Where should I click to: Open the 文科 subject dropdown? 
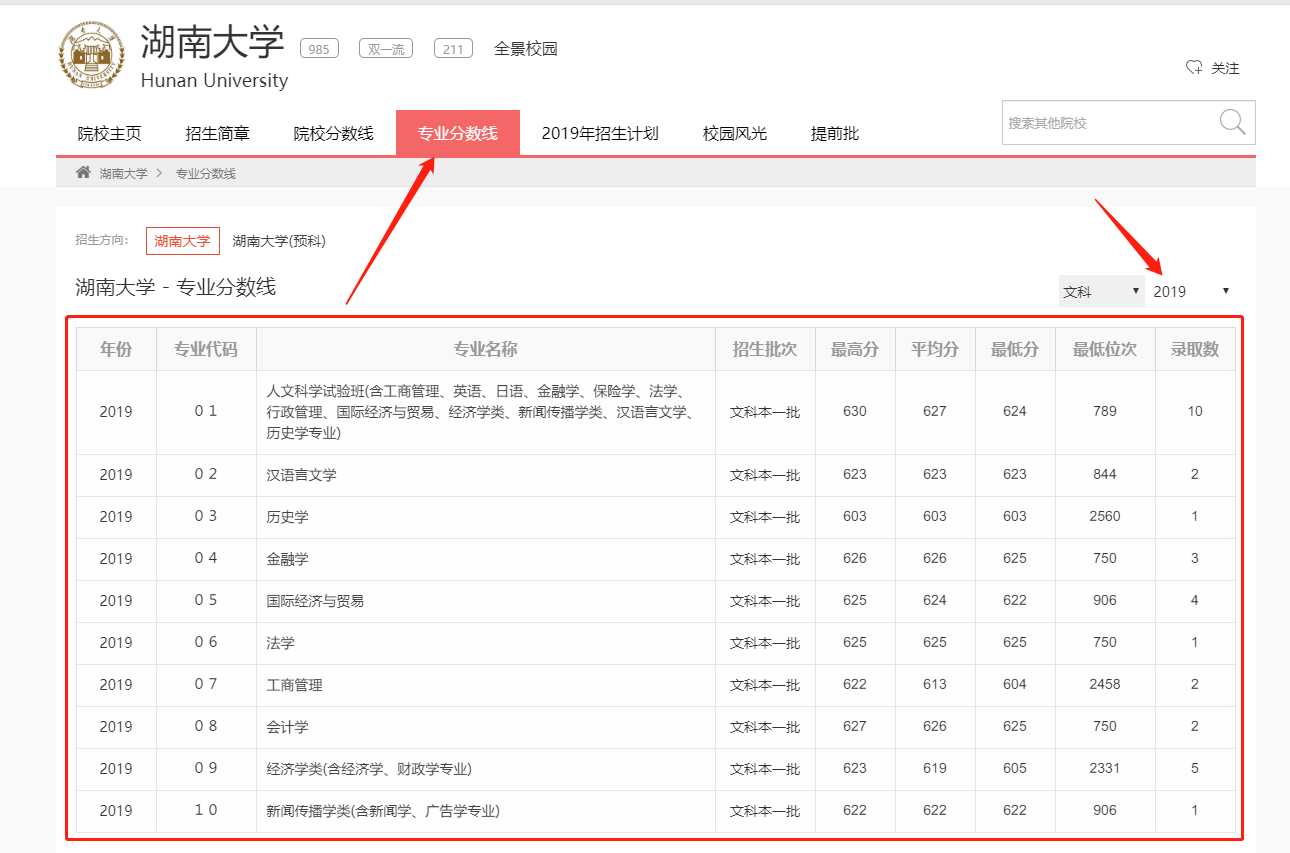point(1101,291)
